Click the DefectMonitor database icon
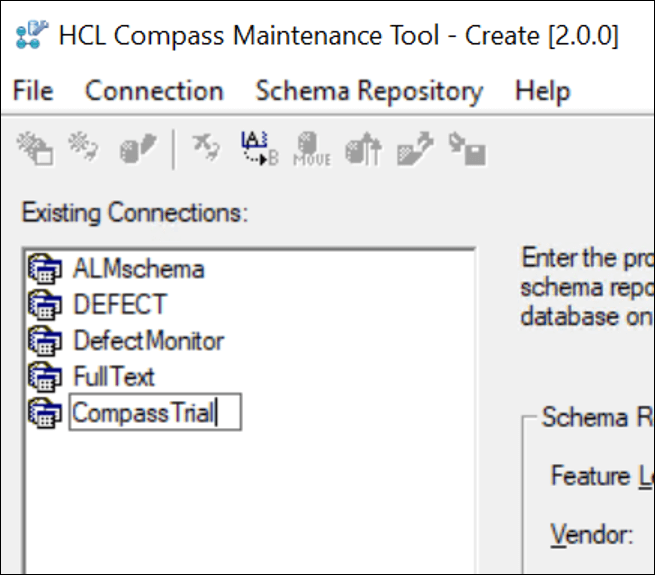 45,341
